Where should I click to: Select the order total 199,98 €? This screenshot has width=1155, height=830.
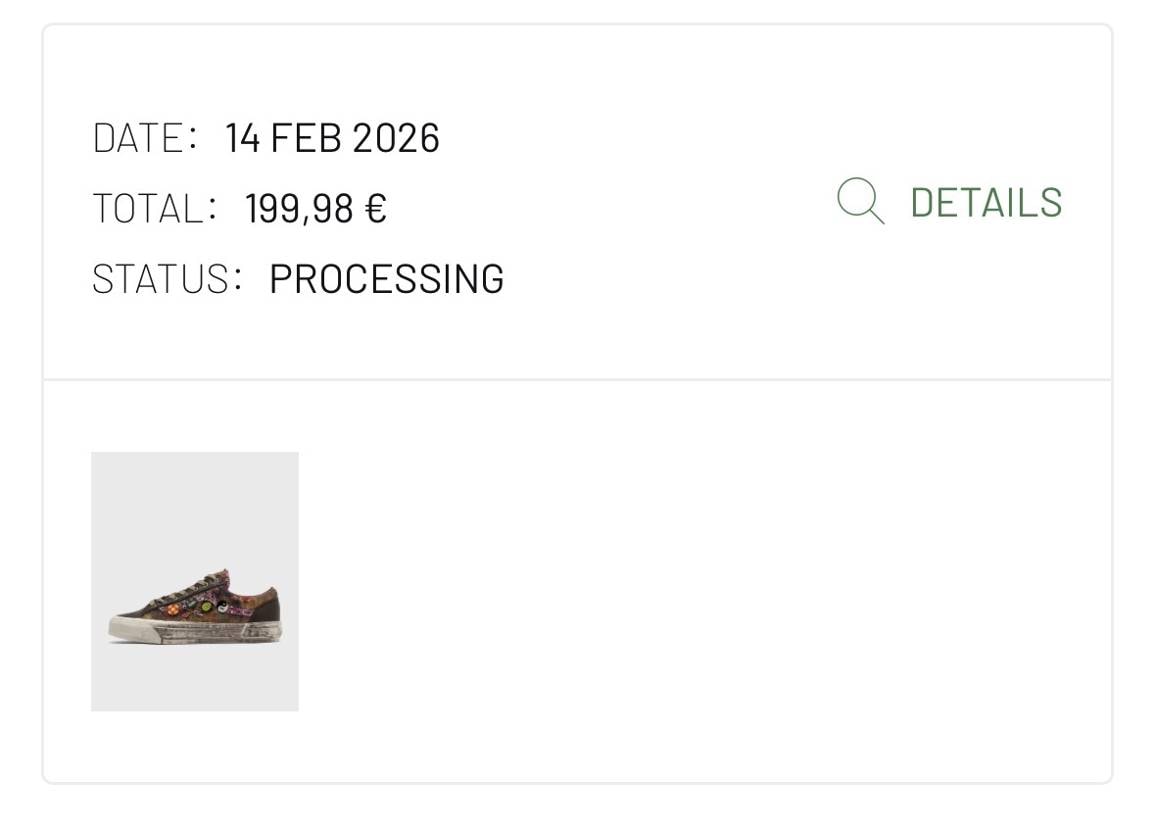317,209
